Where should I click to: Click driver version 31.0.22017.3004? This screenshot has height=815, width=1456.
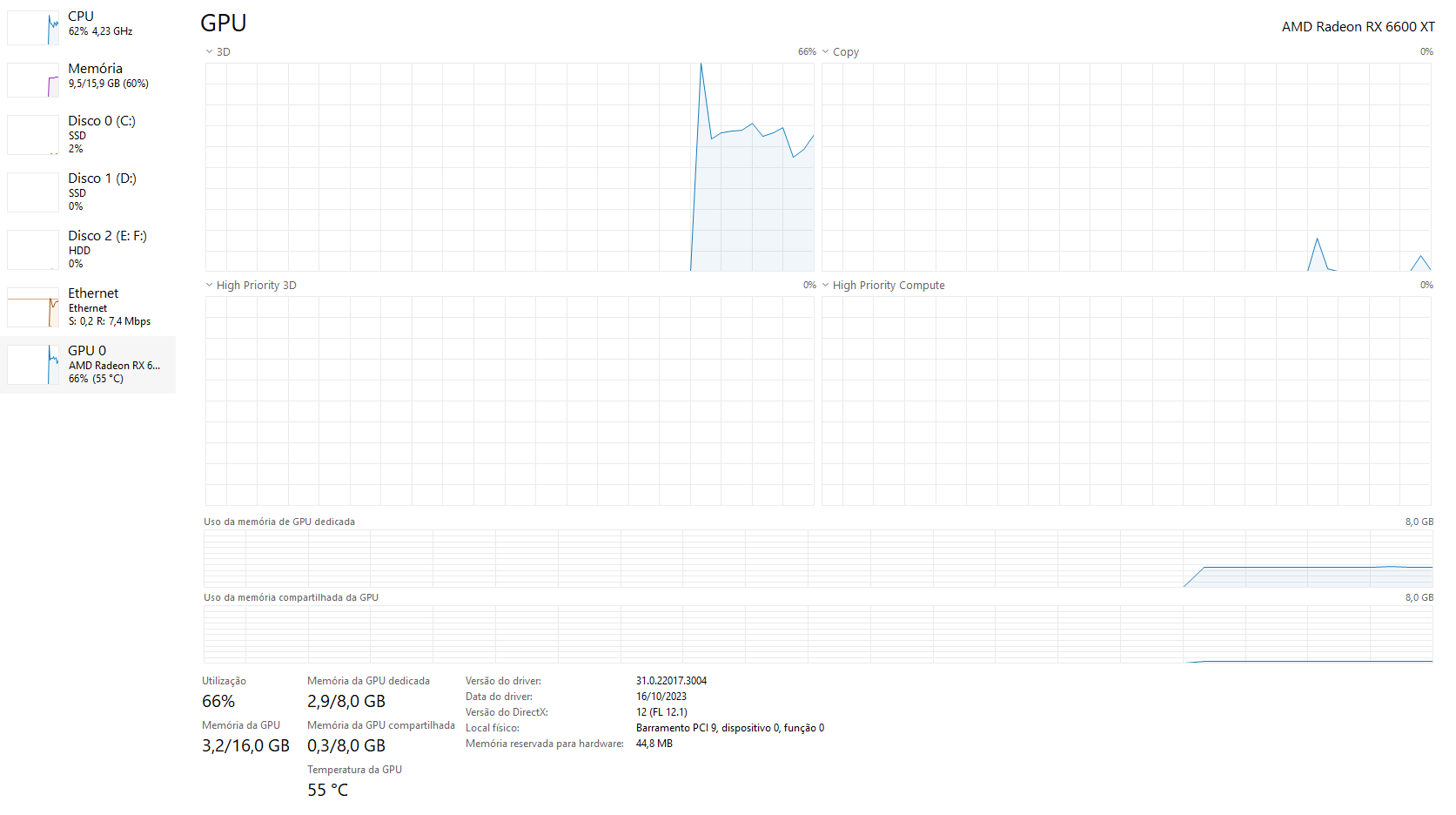click(671, 681)
